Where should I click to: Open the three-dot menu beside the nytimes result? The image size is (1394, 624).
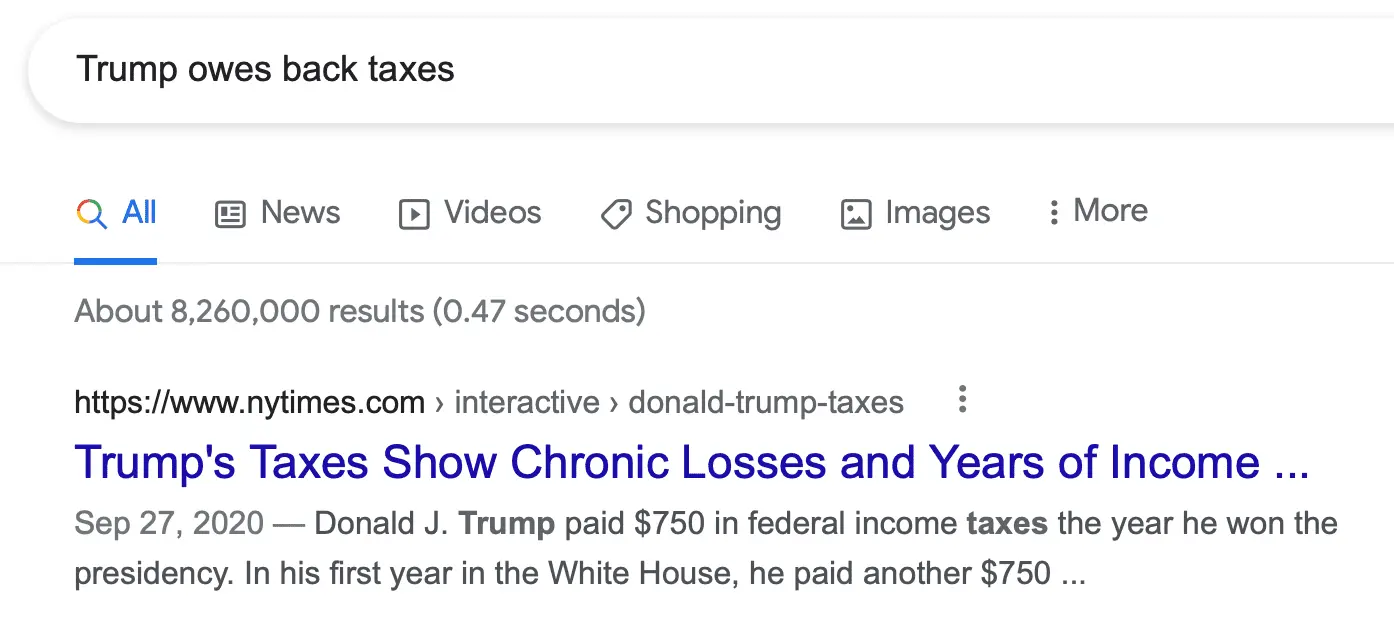tap(962, 400)
